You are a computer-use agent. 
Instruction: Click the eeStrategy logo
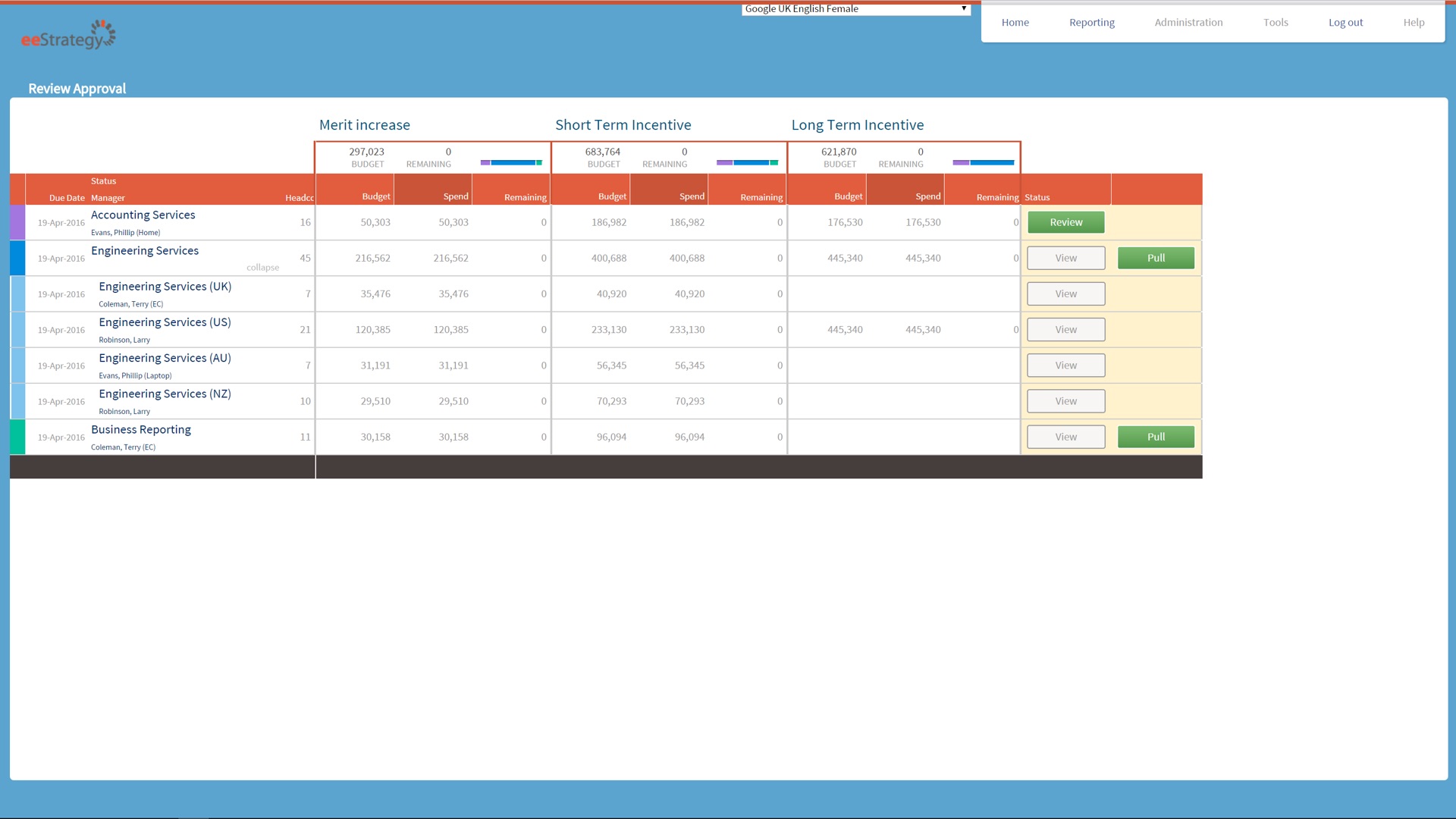[x=68, y=35]
